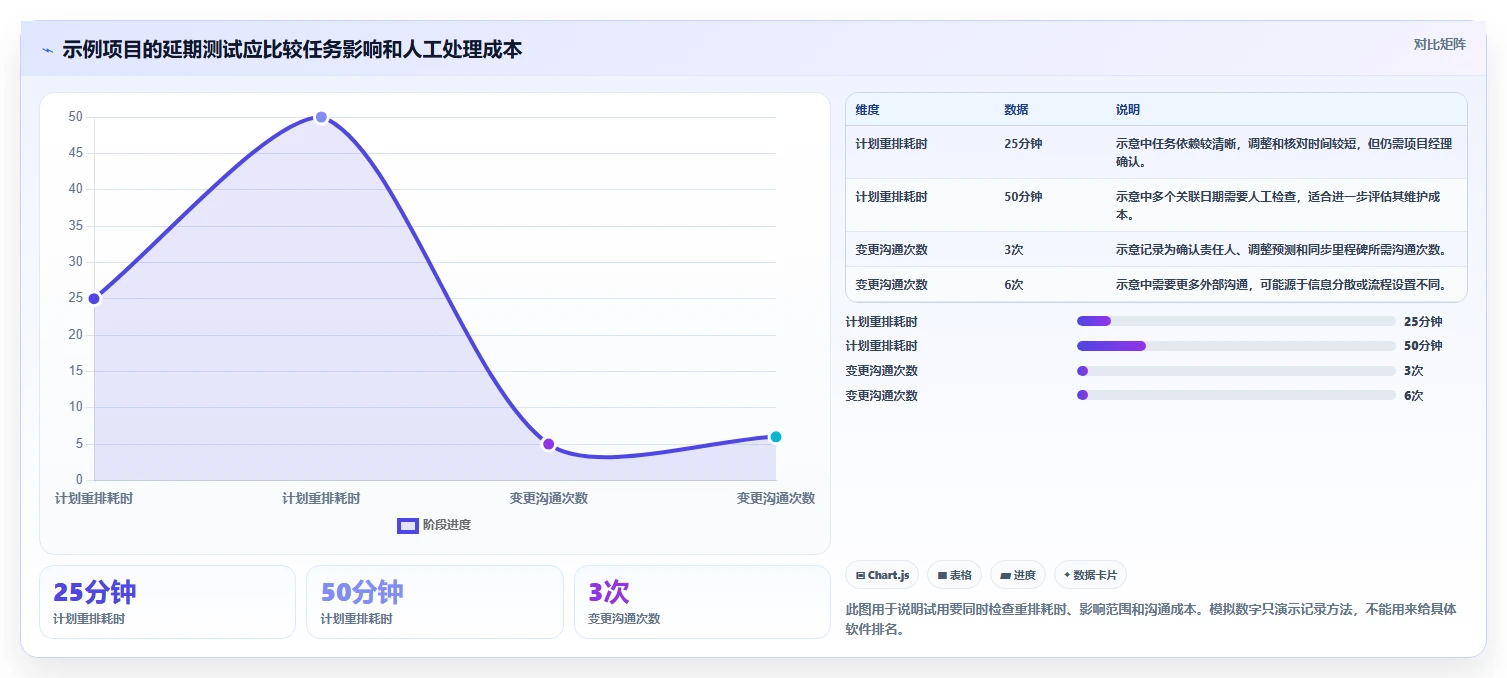Click the description starting 示意记录为确认责任人

(1281, 250)
